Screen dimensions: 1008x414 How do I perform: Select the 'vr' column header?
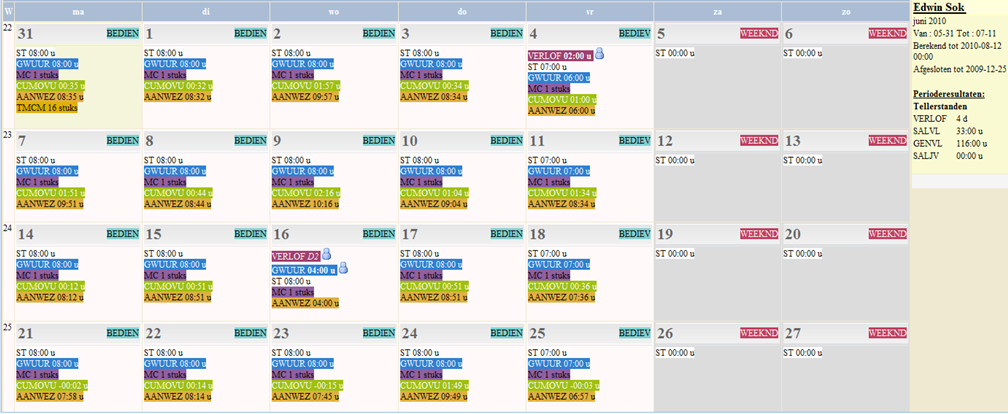coord(590,11)
